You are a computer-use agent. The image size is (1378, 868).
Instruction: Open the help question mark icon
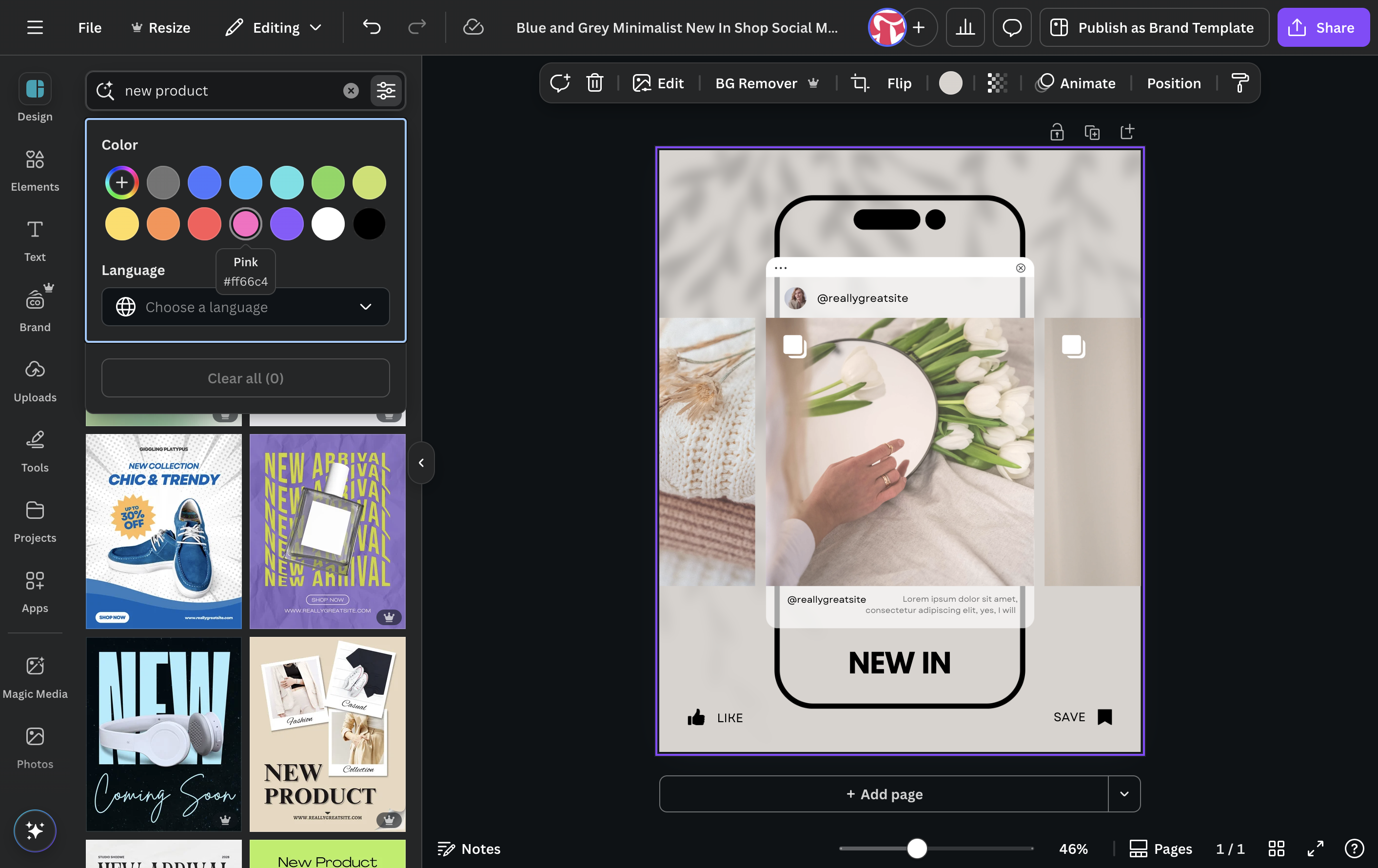pos(1354,848)
